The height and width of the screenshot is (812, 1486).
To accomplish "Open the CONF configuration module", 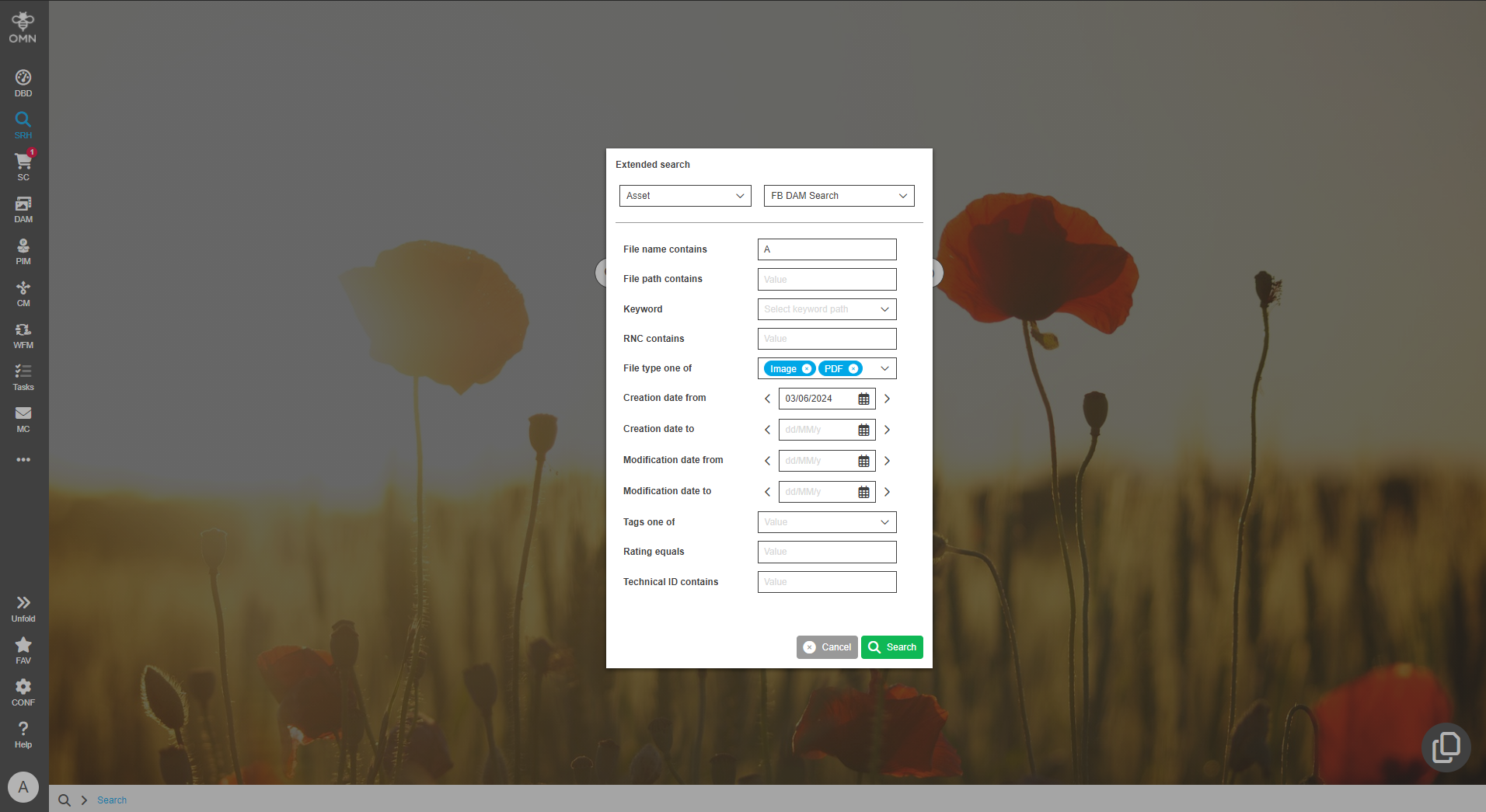I will [x=23, y=690].
